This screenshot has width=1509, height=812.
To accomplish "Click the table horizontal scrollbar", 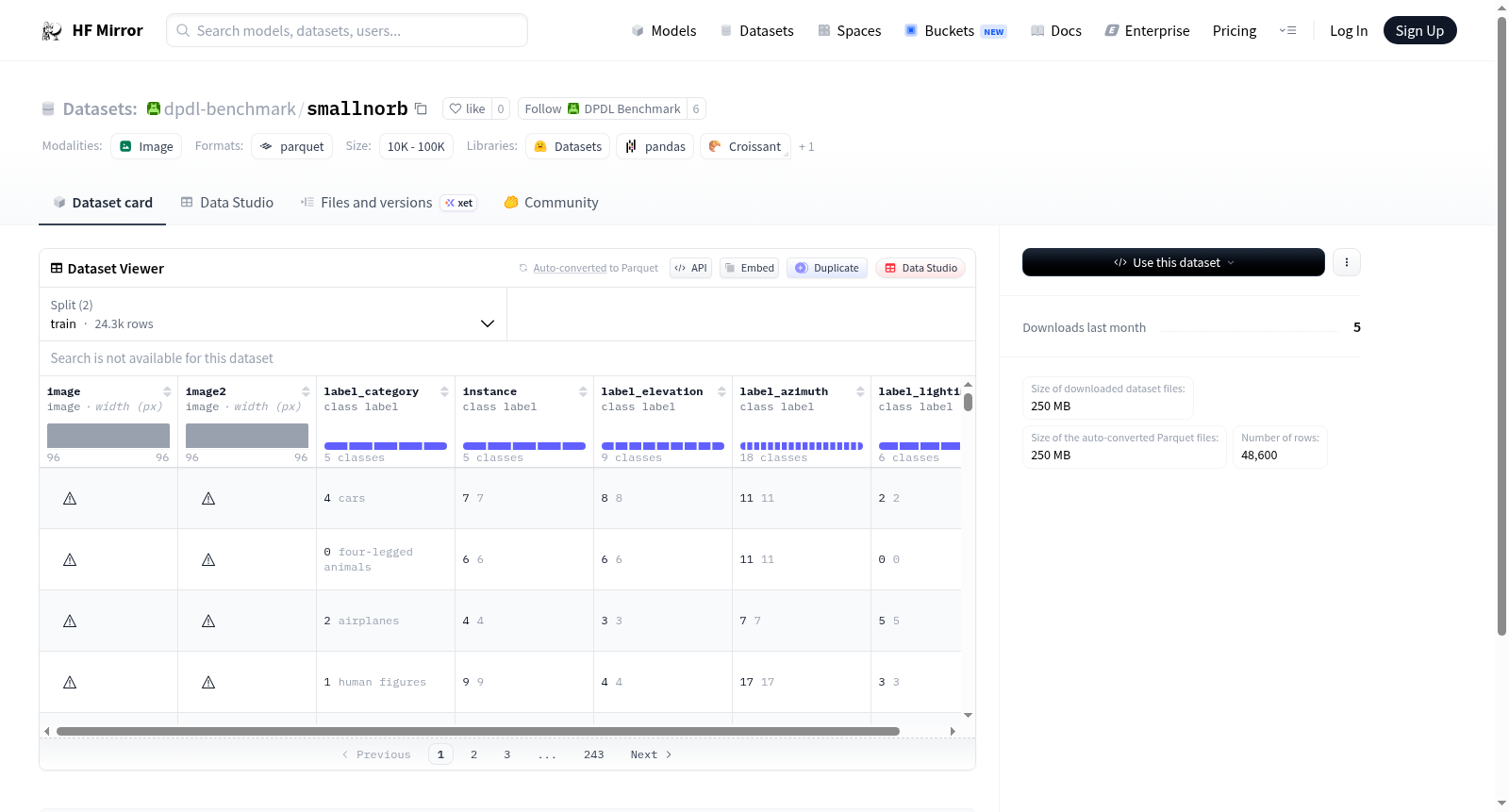I will 477,731.
